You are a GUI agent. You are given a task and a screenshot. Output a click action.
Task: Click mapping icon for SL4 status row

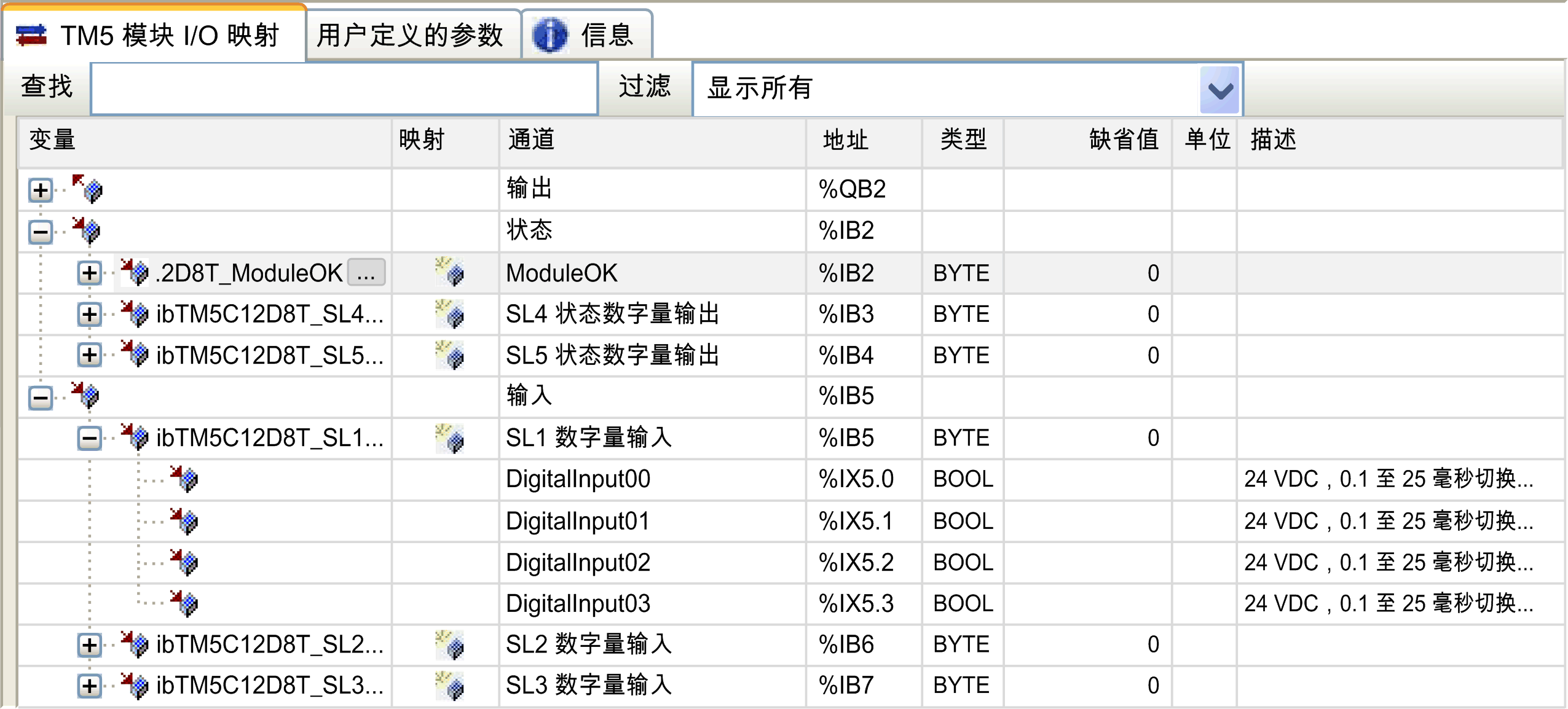click(x=449, y=314)
